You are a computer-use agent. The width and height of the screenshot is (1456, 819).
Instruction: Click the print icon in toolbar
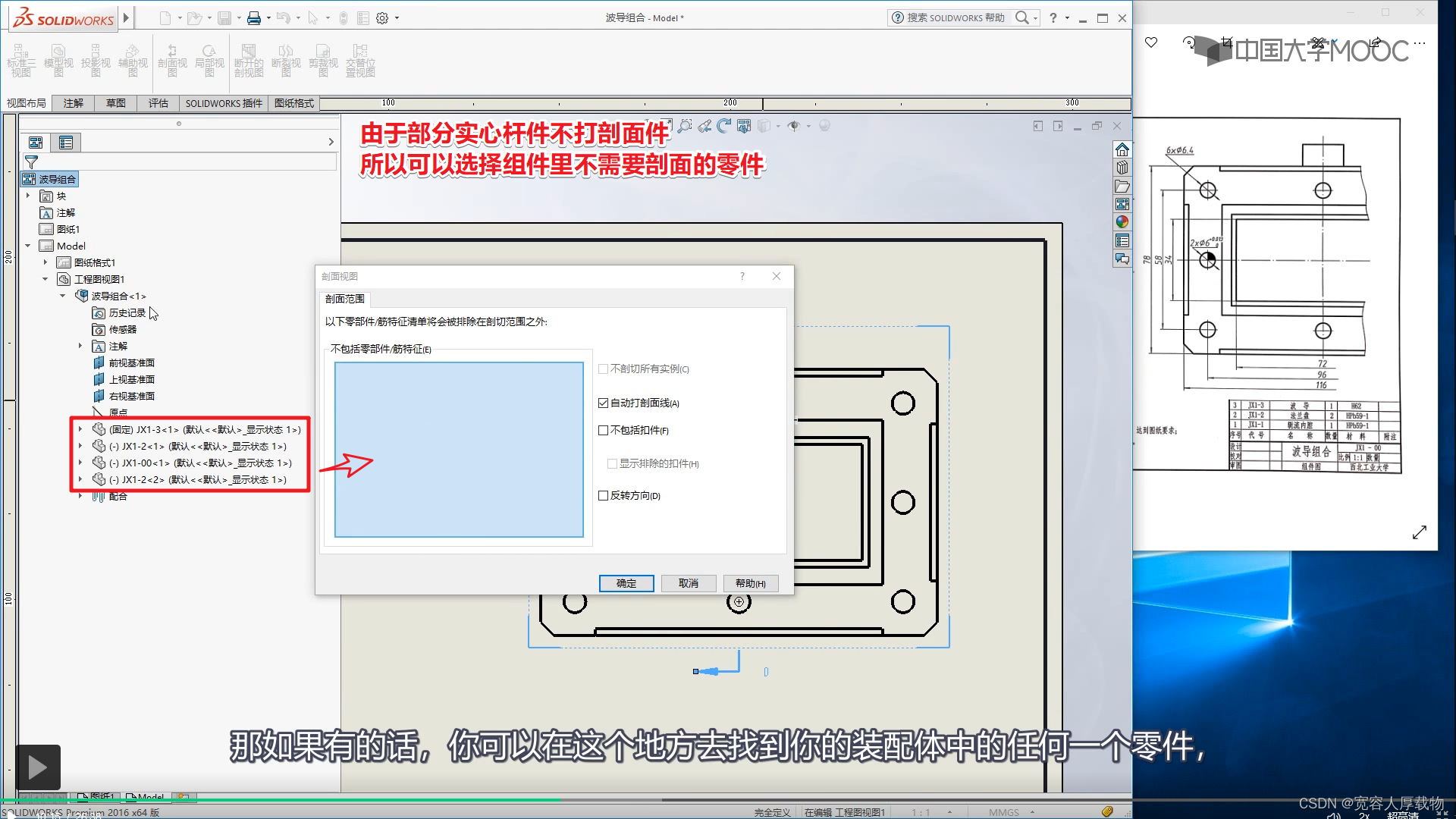(x=254, y=18)
